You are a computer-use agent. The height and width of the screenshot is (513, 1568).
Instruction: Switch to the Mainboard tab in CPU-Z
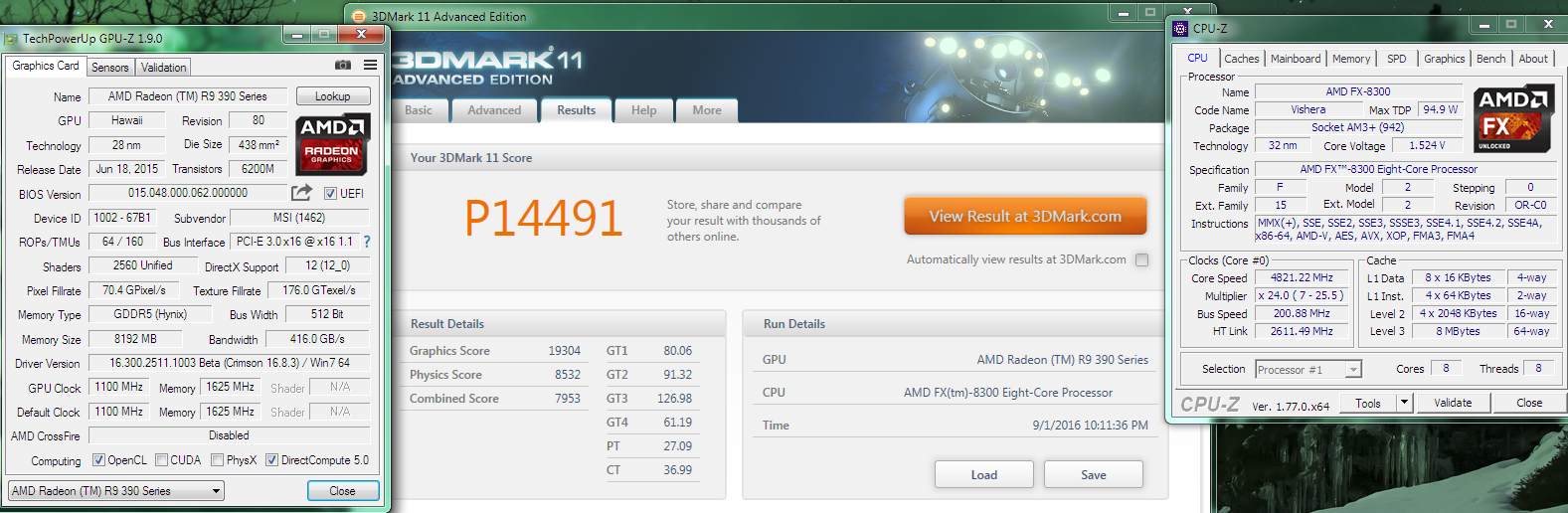tap(1296, 59)
